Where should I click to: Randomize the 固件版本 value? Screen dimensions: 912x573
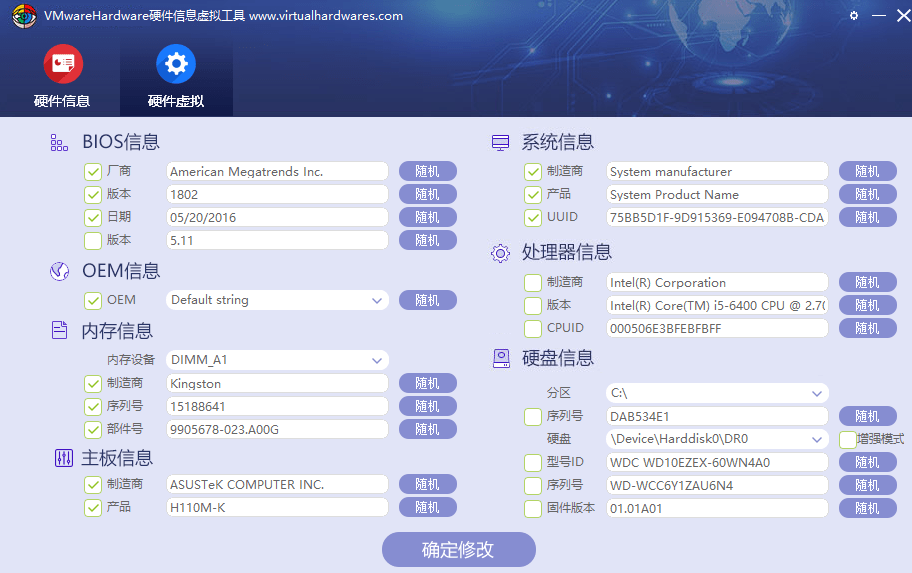867,508
